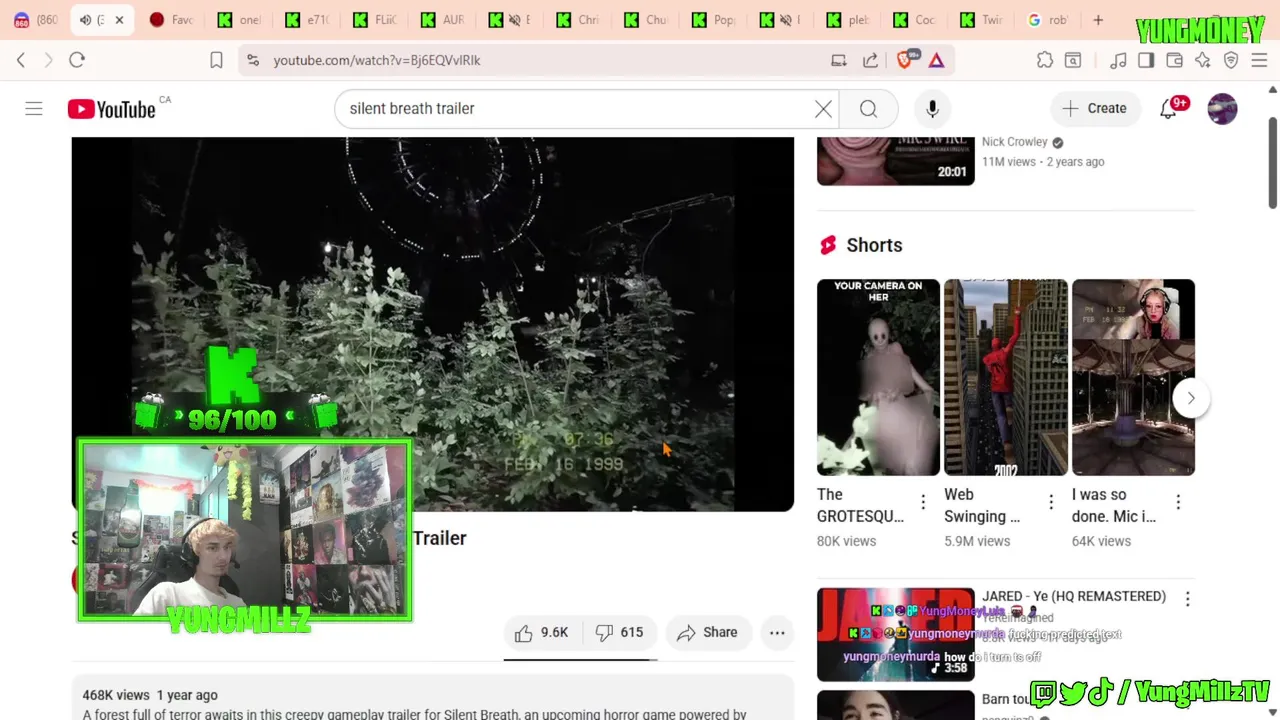Open the YouTube guide hamburger menu
The width and height of the screenshot is (1280, 720).
[34, 108]
